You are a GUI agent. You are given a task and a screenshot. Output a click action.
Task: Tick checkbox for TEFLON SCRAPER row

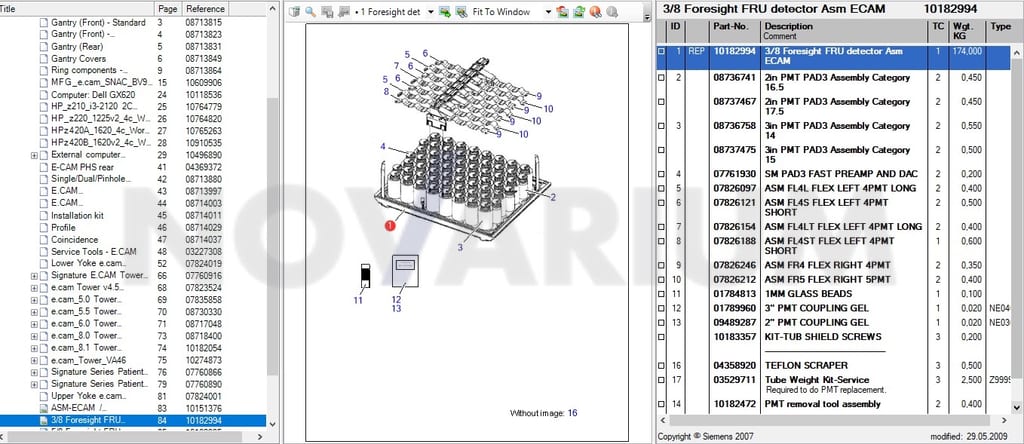coord(662,366)
